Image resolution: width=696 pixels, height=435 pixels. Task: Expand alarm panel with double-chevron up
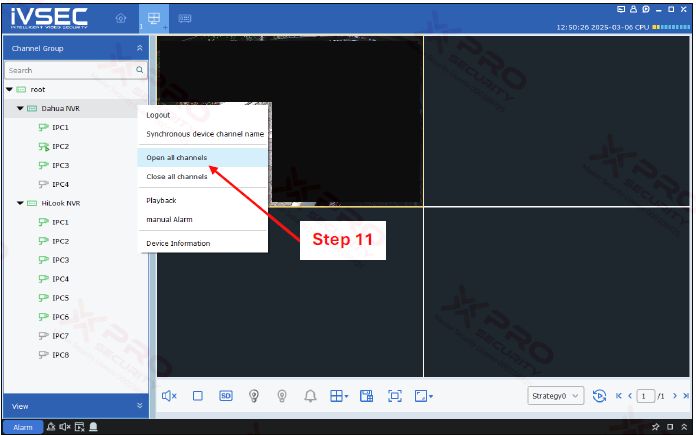click(x=684, y=427)
